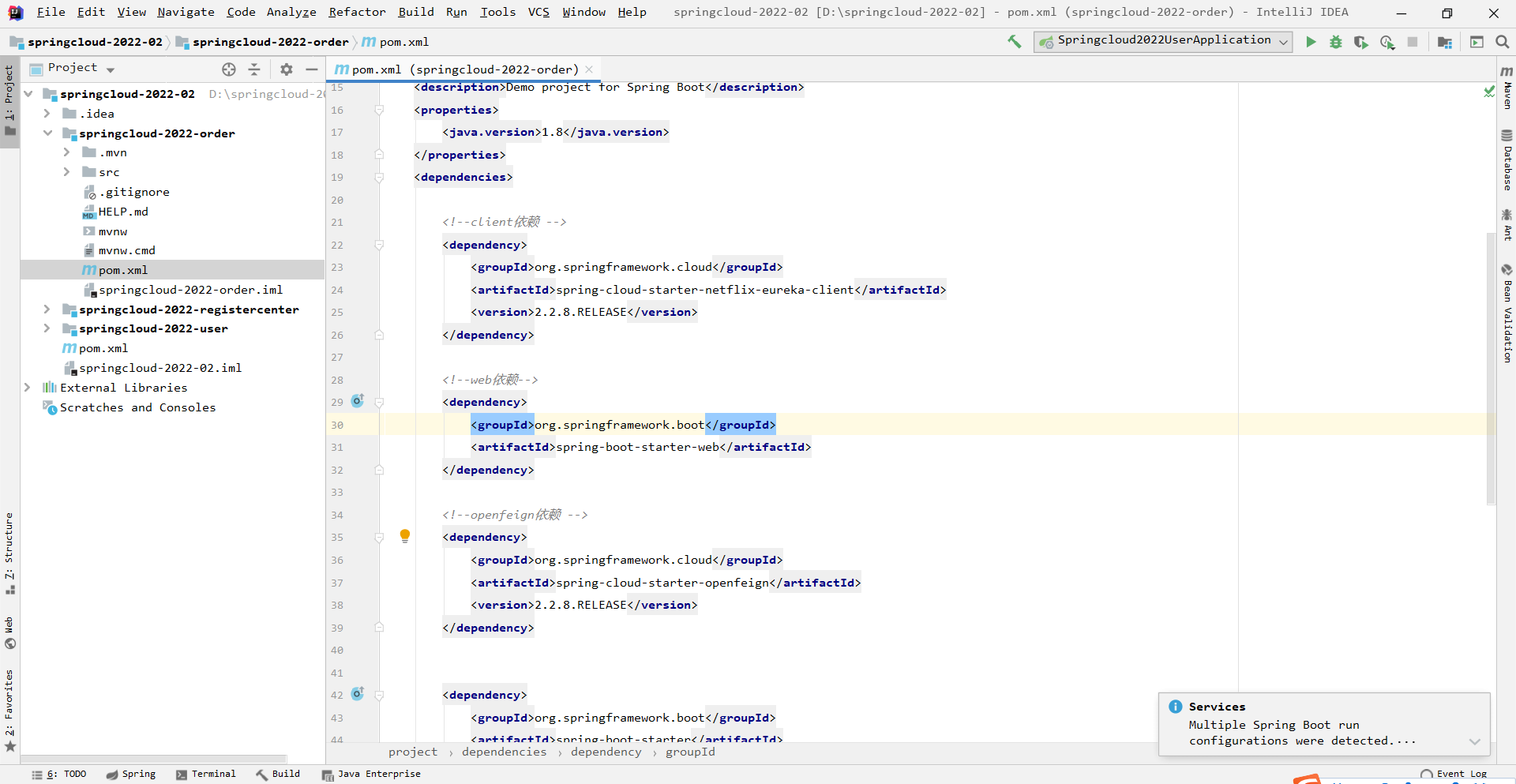Click the intention light bulb on line 35
1516x784 pixels.
coord(405,536)
